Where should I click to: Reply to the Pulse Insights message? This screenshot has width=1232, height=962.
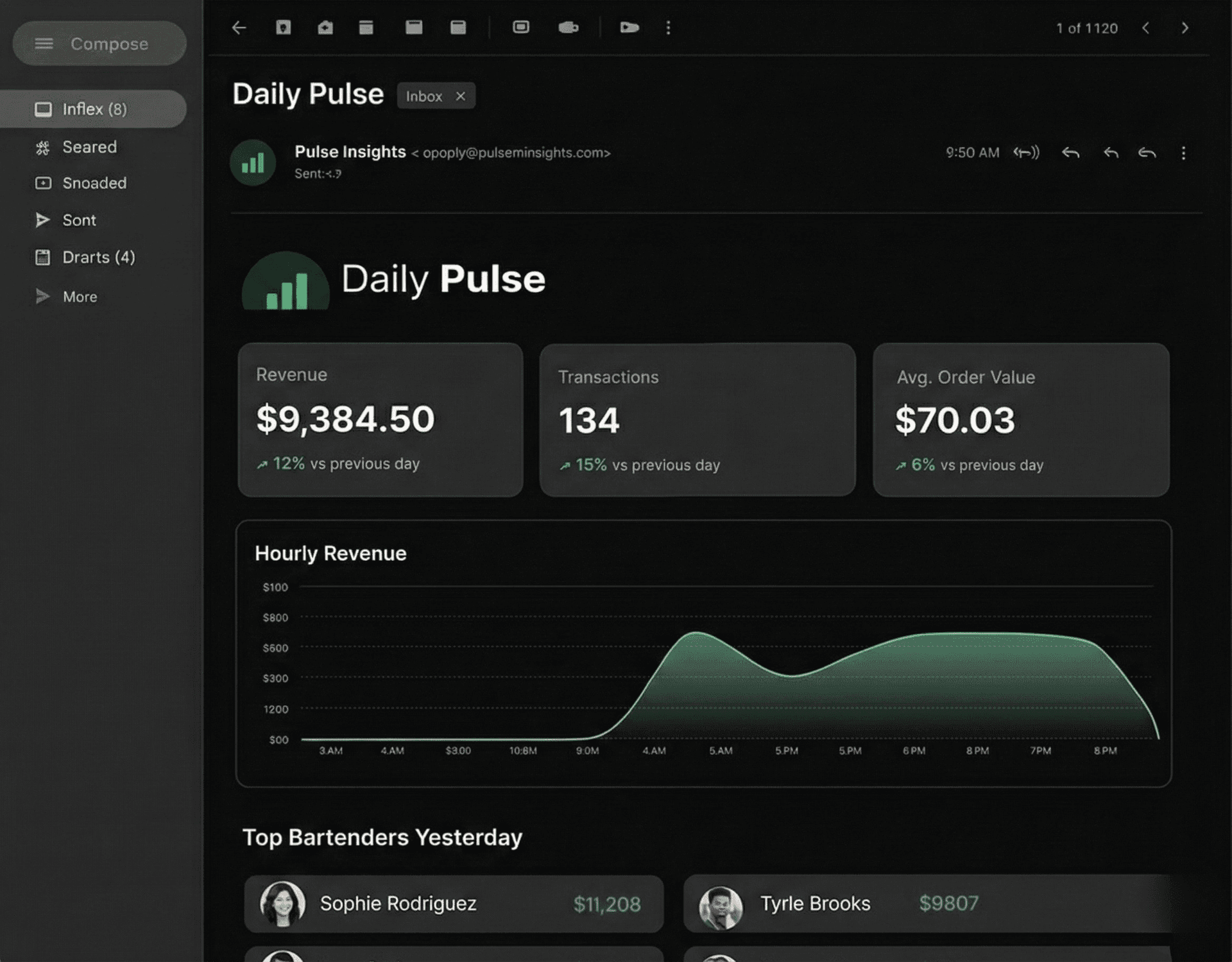click(x=1070, y=153)
